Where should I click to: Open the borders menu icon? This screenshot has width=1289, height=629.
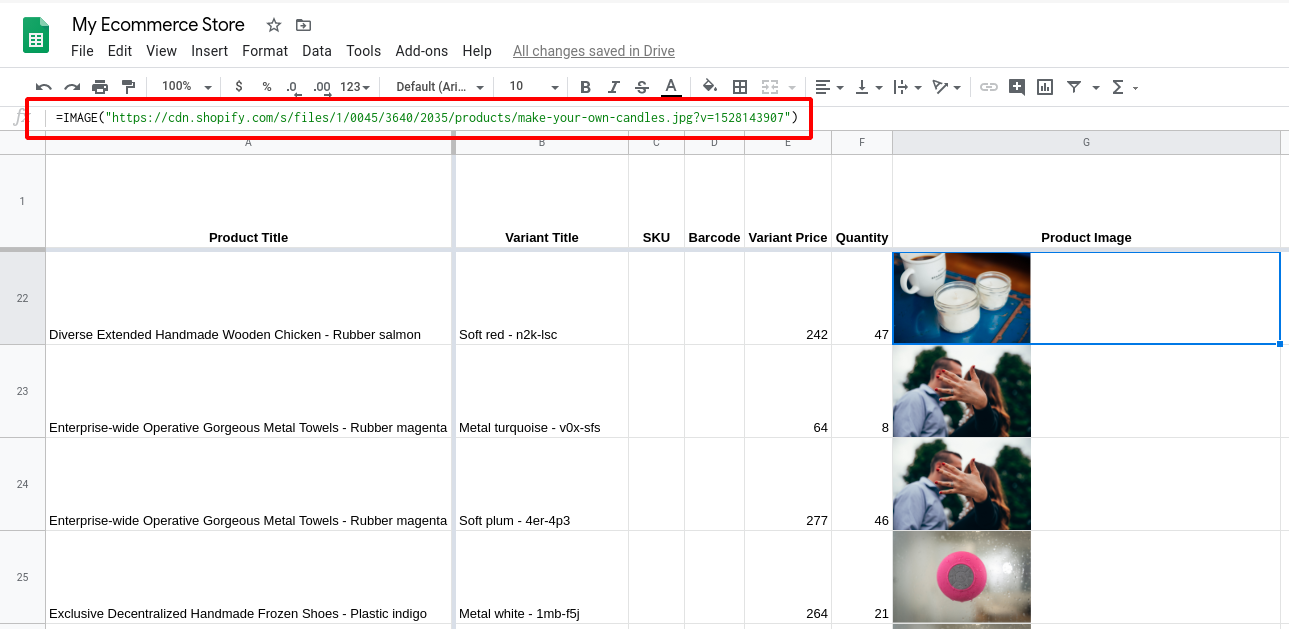739,87
